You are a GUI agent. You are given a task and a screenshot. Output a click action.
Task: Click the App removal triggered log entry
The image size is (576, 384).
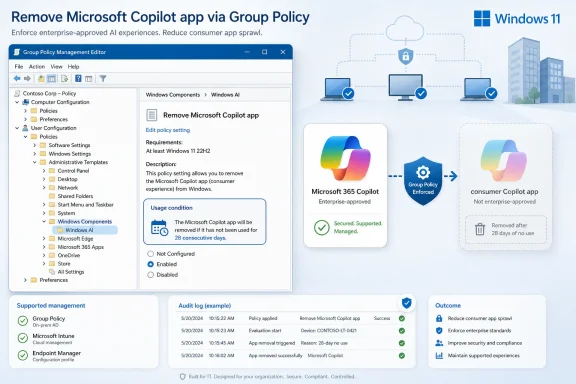pos(272,343)
